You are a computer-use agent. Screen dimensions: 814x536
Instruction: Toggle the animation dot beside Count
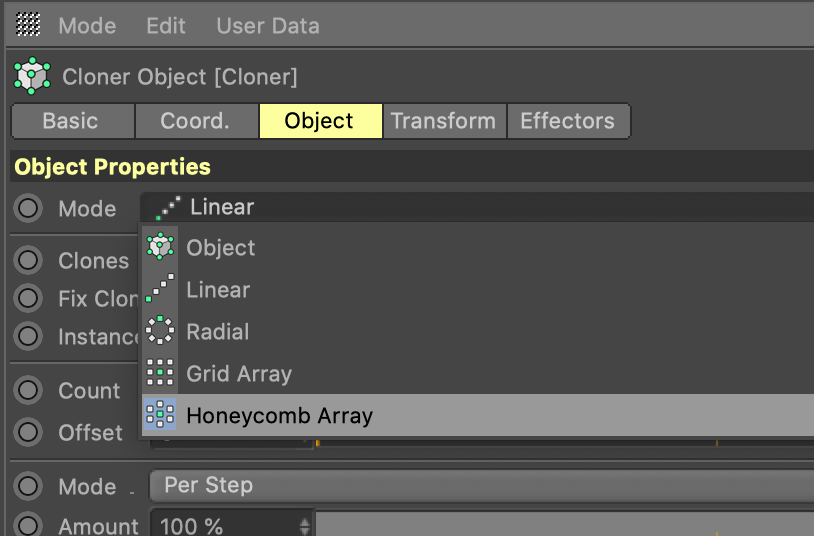(x=29, y=390)
